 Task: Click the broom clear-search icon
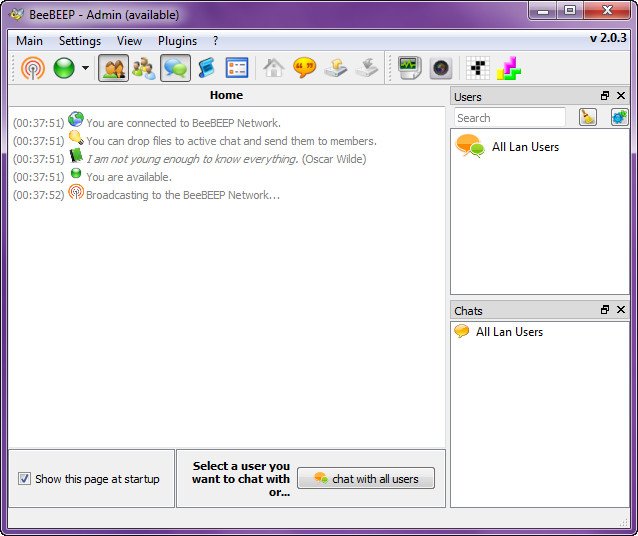tap(588, 118)
